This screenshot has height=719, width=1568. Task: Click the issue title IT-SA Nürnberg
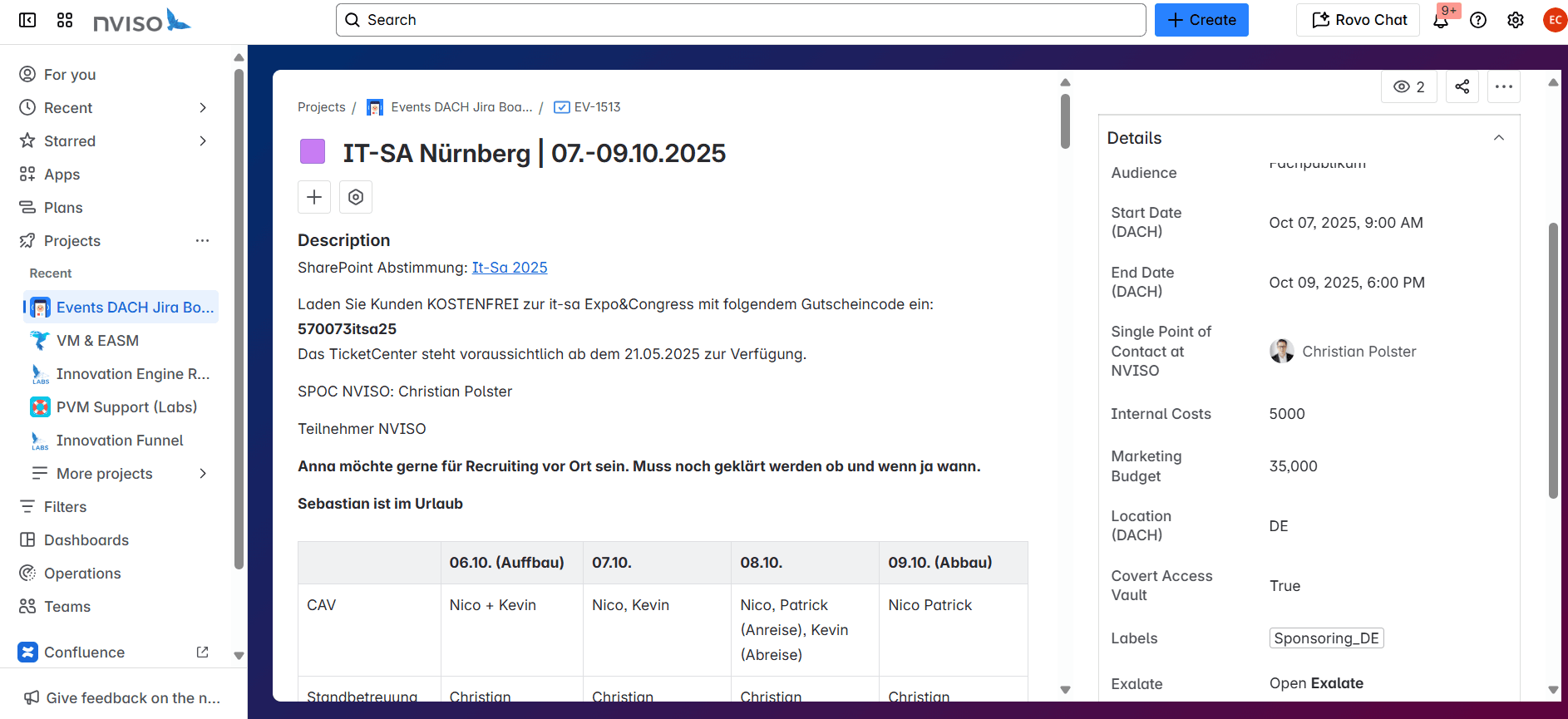coord(535,153)
